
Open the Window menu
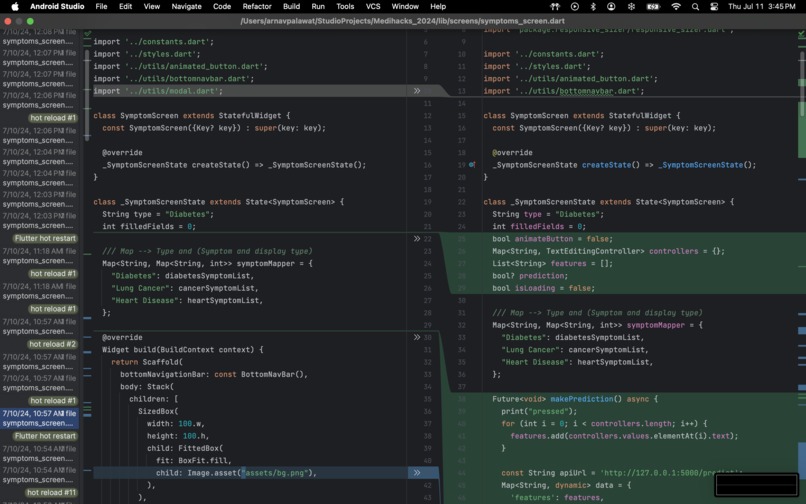coord(405,6)
